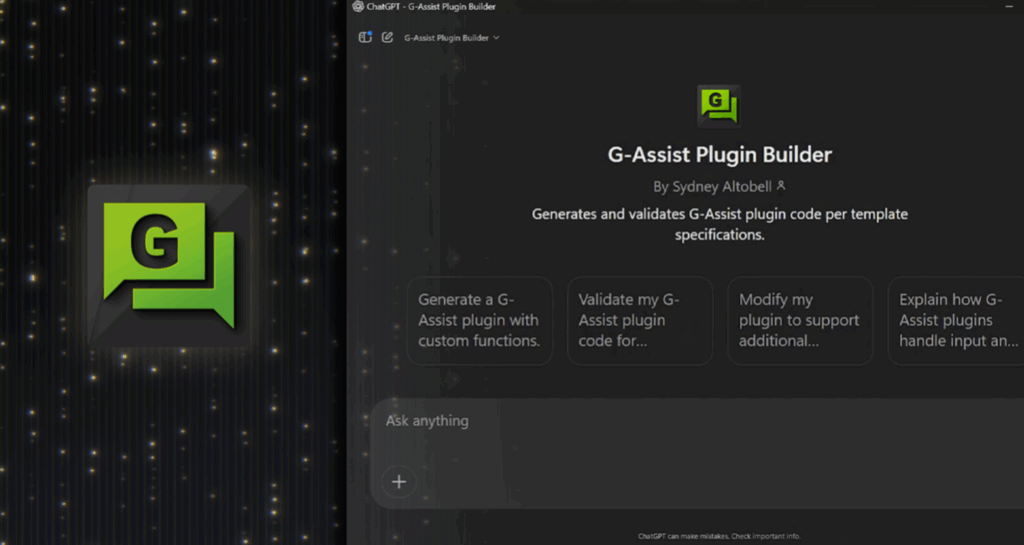Click 'By Sydney Altobell' author text
This screenshot has width=1024, height=545.
(712, 187)
